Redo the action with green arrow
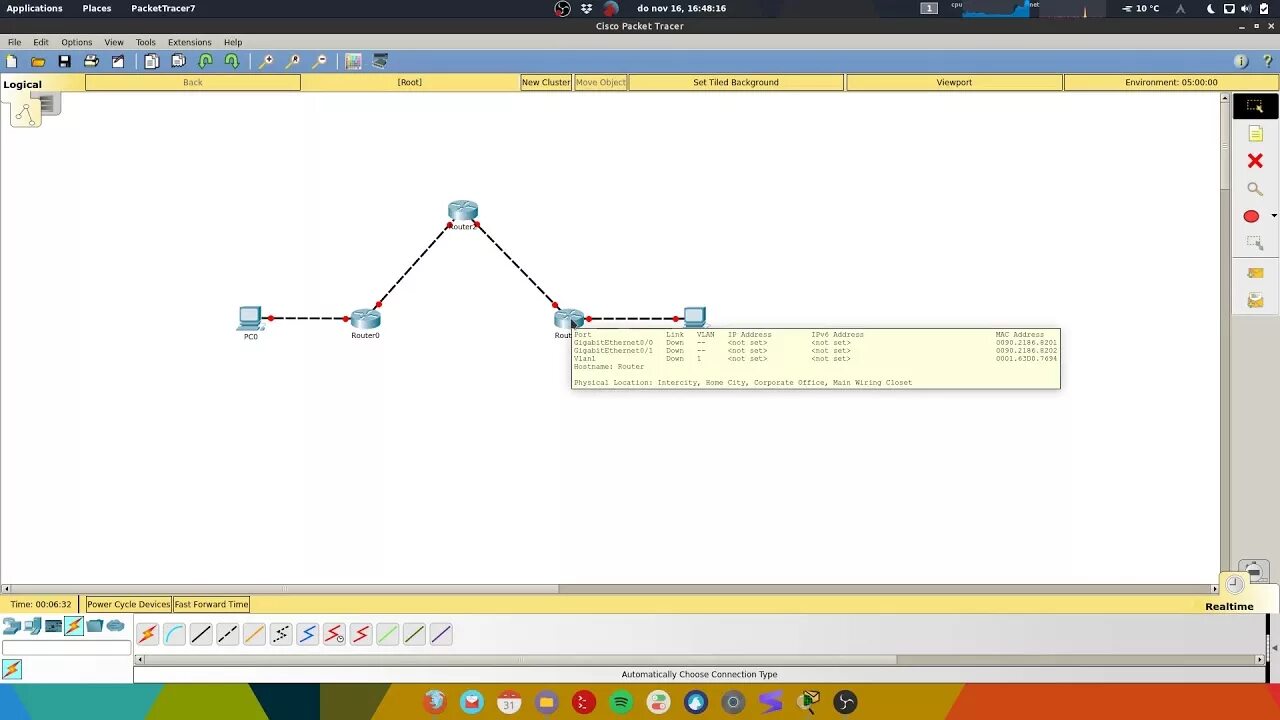This screenshot has height=720, width=1280. [232, 61]
